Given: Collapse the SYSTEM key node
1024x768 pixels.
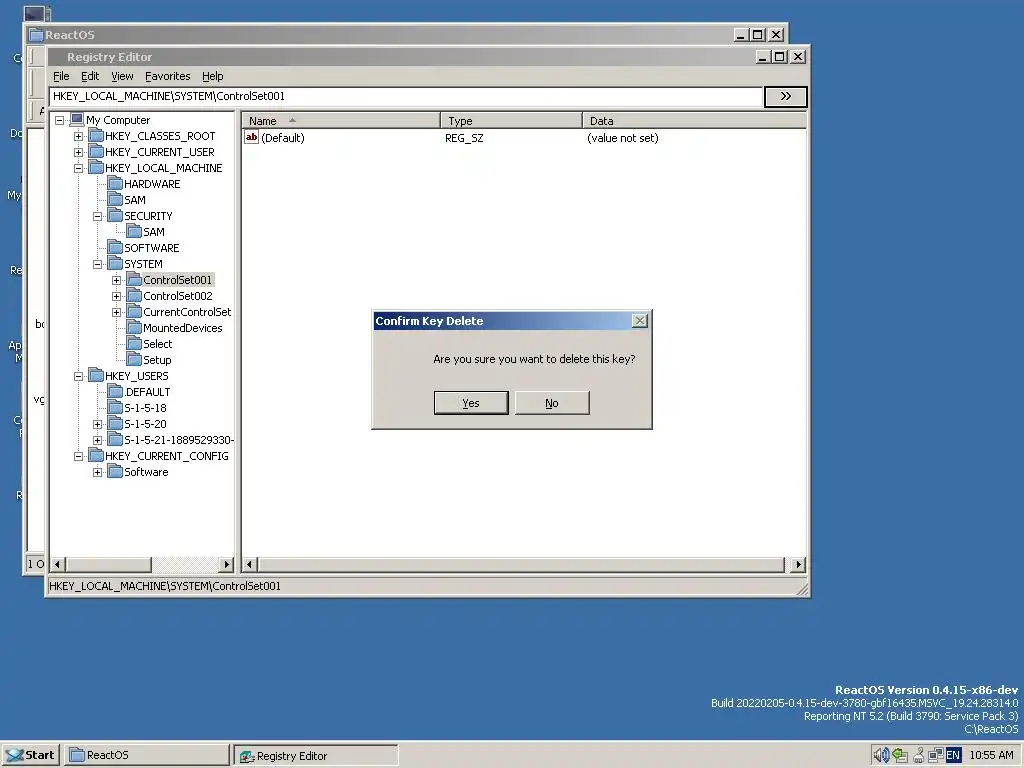Looking at the screenshot, I should [x=97, y=264].
